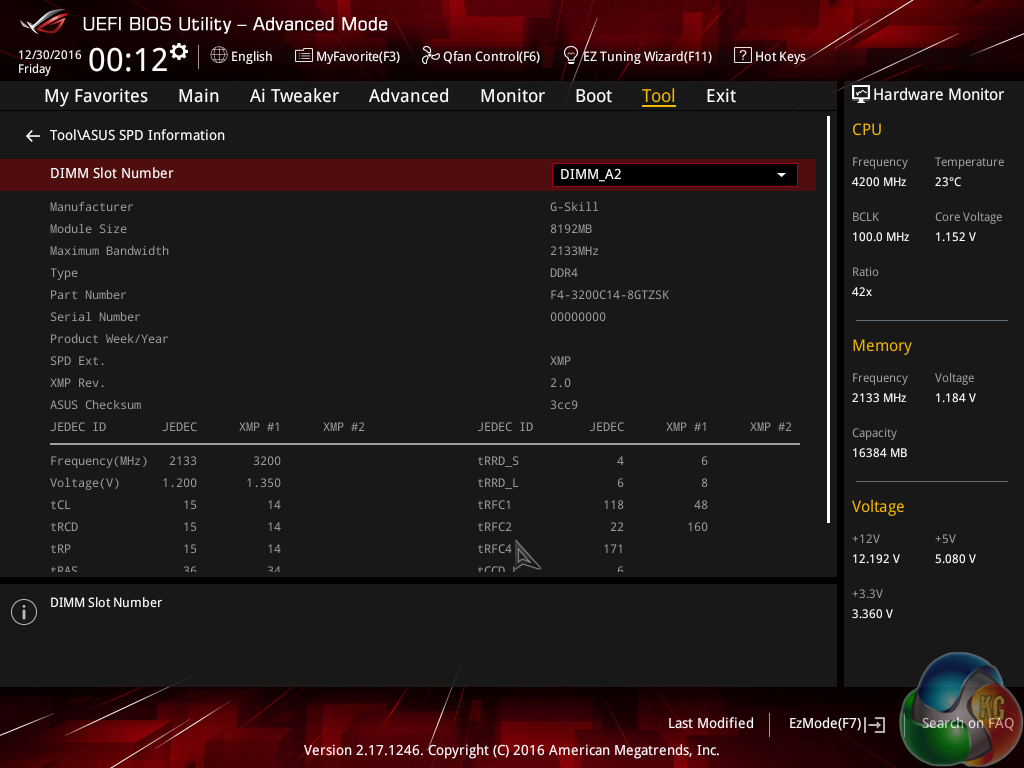Click the MyFavorite list icon
The image size is (1024, 768).
coord(304,56)
